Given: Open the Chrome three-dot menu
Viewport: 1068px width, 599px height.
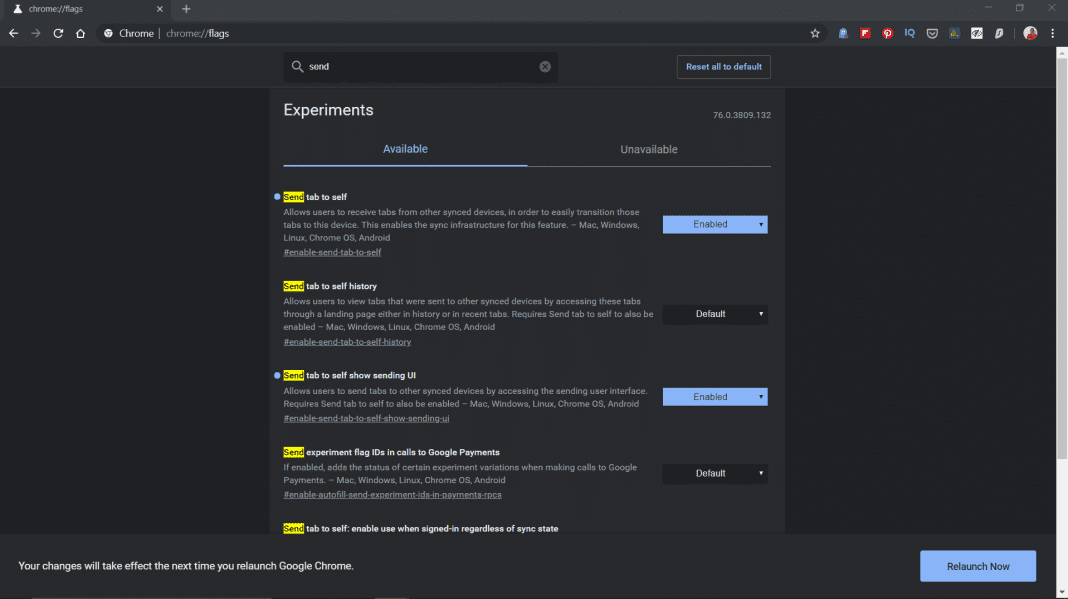Looking at the screenshot, I should point(1052,33).
